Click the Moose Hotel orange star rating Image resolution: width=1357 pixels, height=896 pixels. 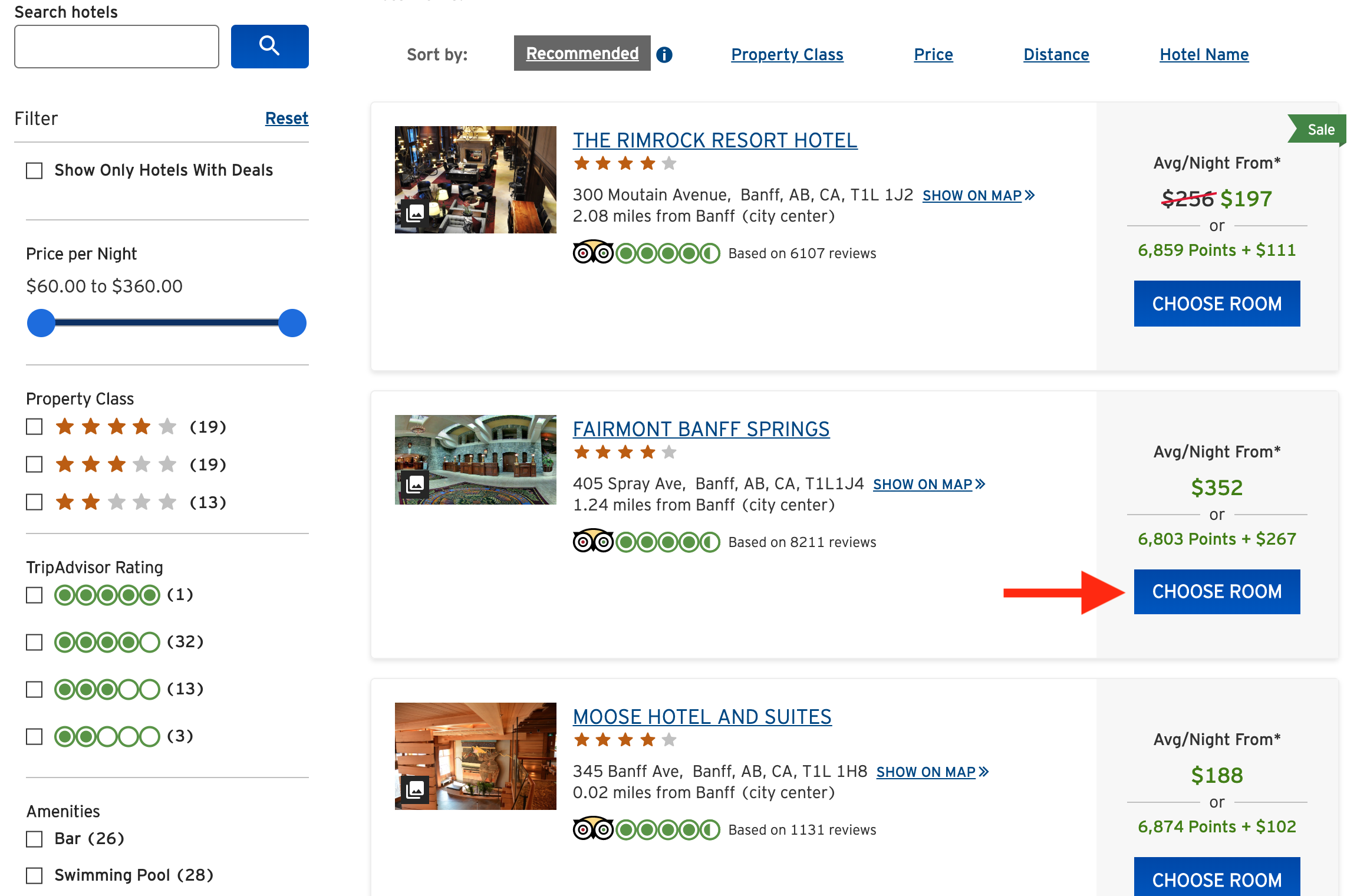(x=625, y=740)
